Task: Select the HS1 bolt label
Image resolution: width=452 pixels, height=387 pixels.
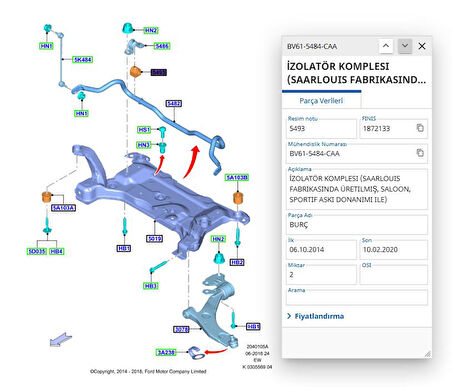Action: click(x=144, y=130)
